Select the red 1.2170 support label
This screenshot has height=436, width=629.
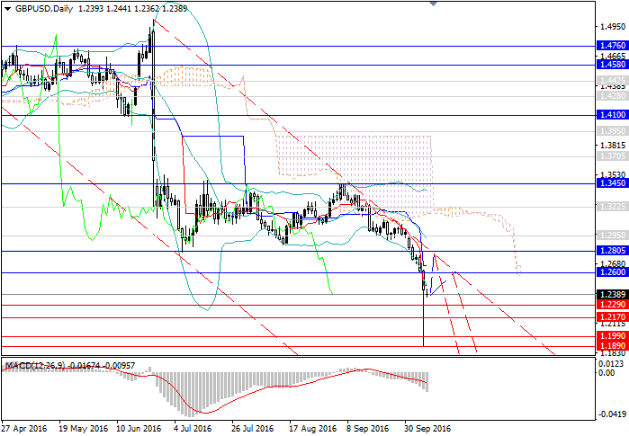pos(610,318)
